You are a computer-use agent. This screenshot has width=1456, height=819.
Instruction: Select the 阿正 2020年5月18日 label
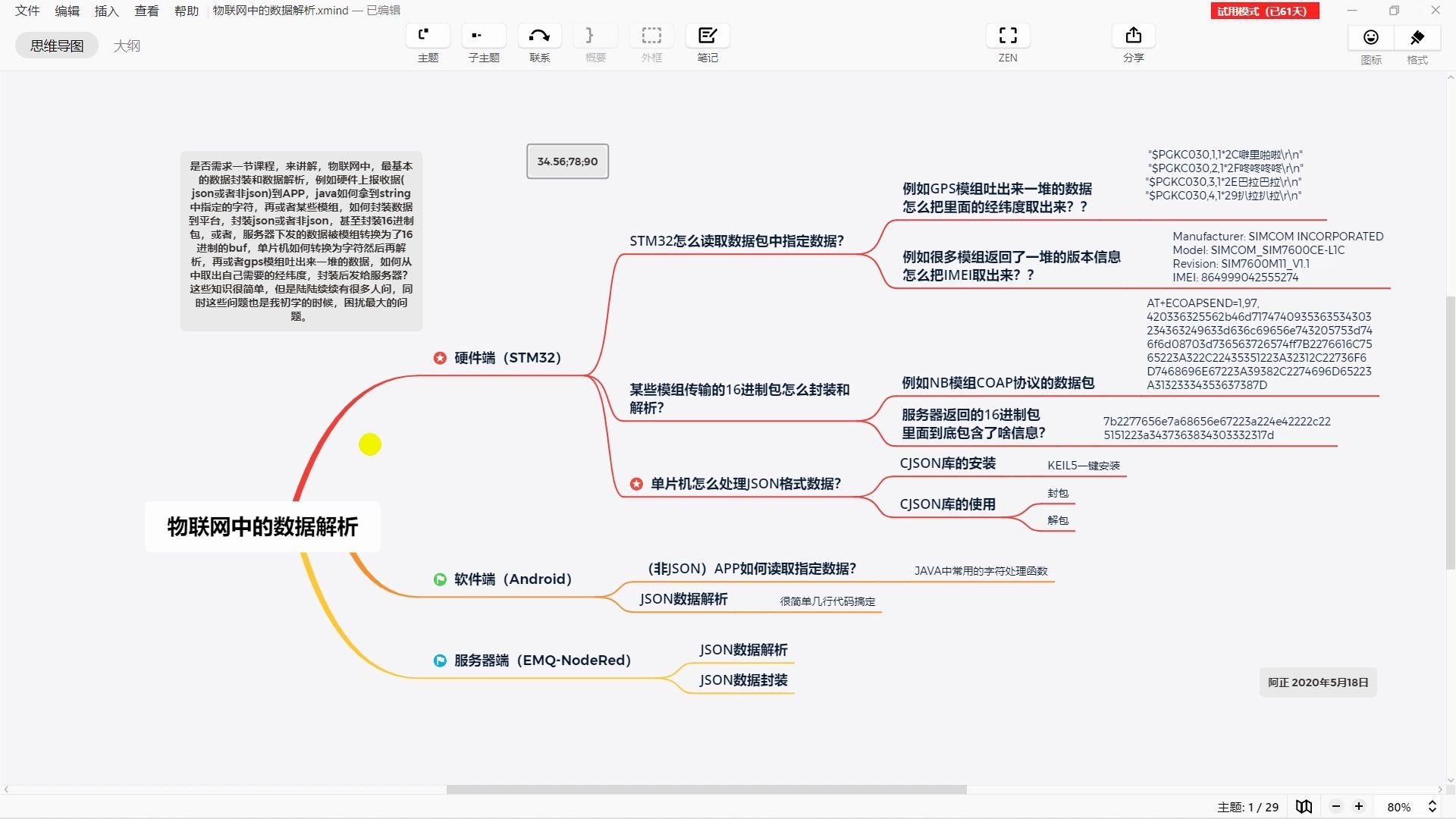pos(1318,682)
